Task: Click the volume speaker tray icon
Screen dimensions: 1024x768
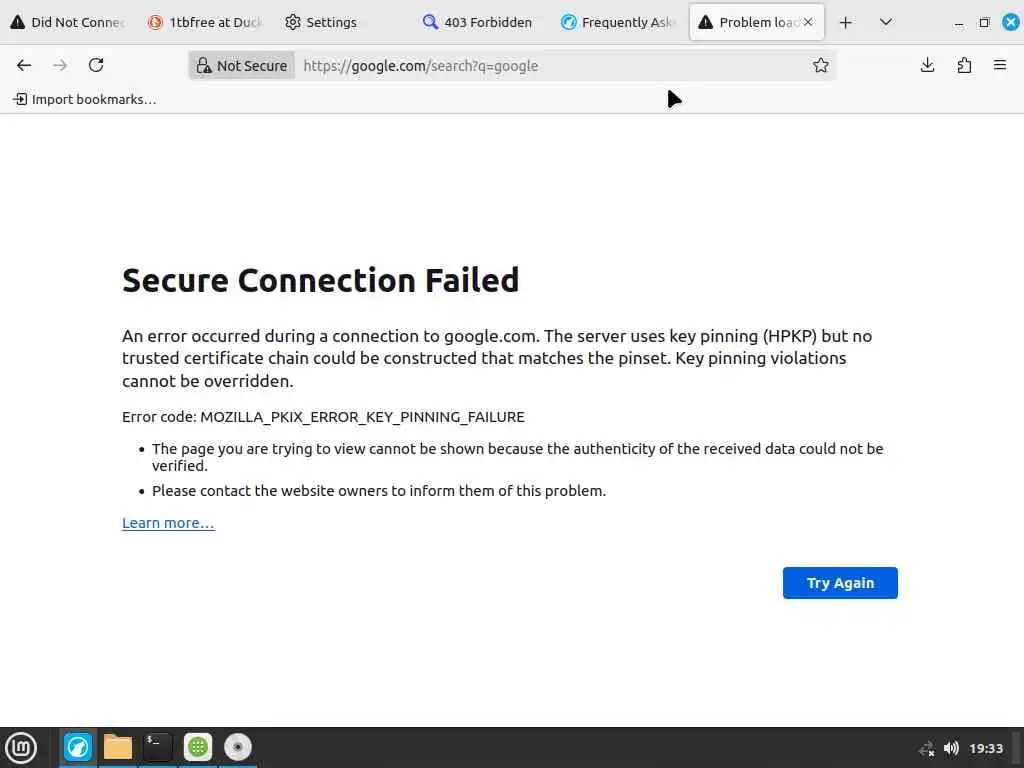Action: [951, 748]
